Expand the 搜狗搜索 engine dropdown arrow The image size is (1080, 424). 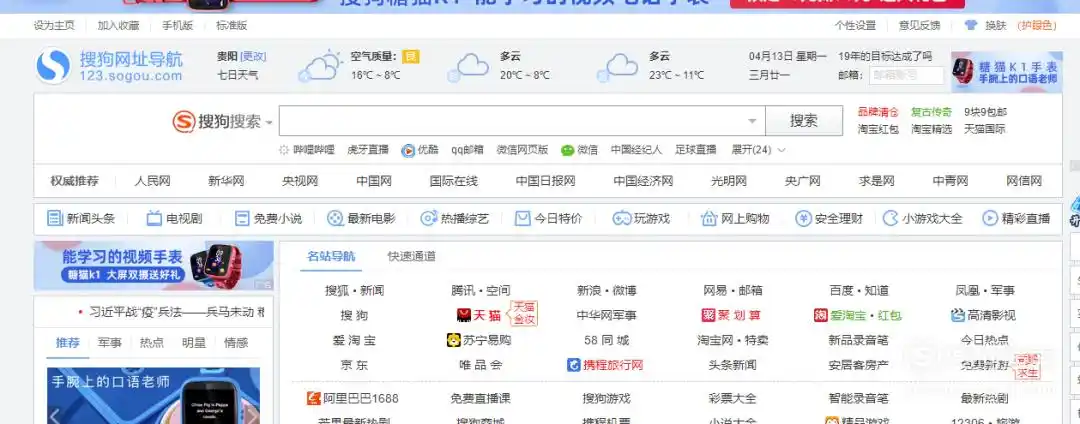(x=269, y=123)
